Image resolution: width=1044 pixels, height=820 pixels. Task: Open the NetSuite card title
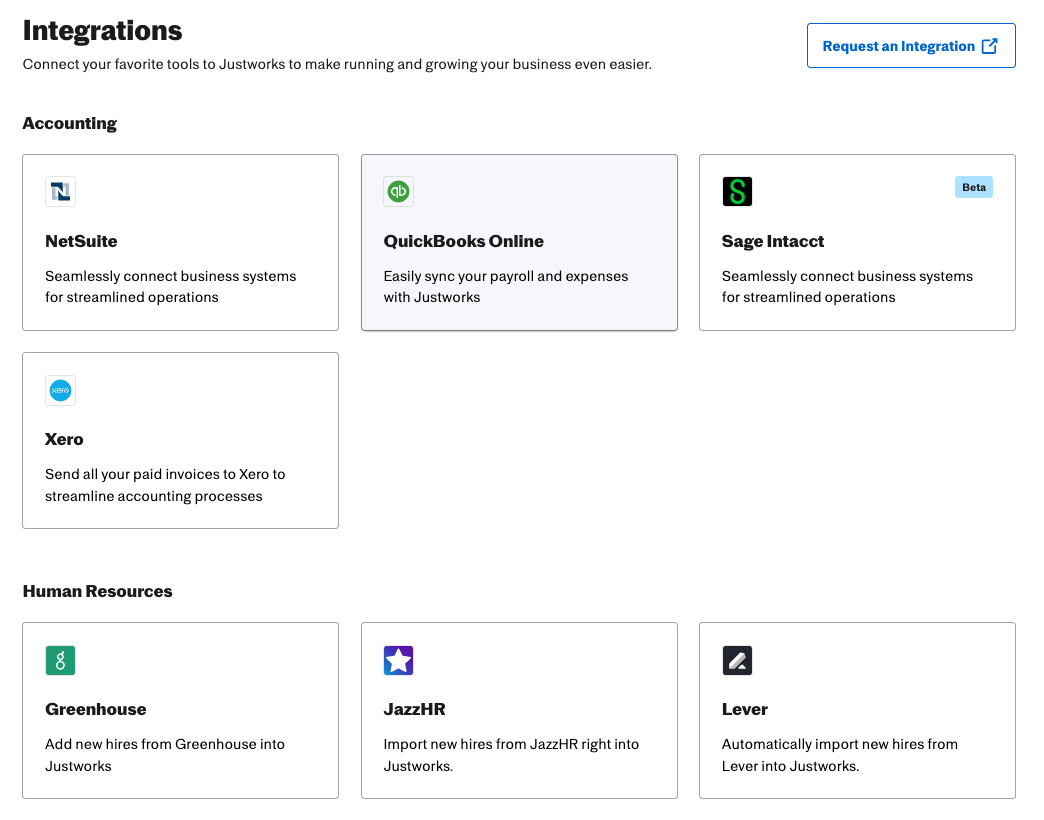point(81,241)
